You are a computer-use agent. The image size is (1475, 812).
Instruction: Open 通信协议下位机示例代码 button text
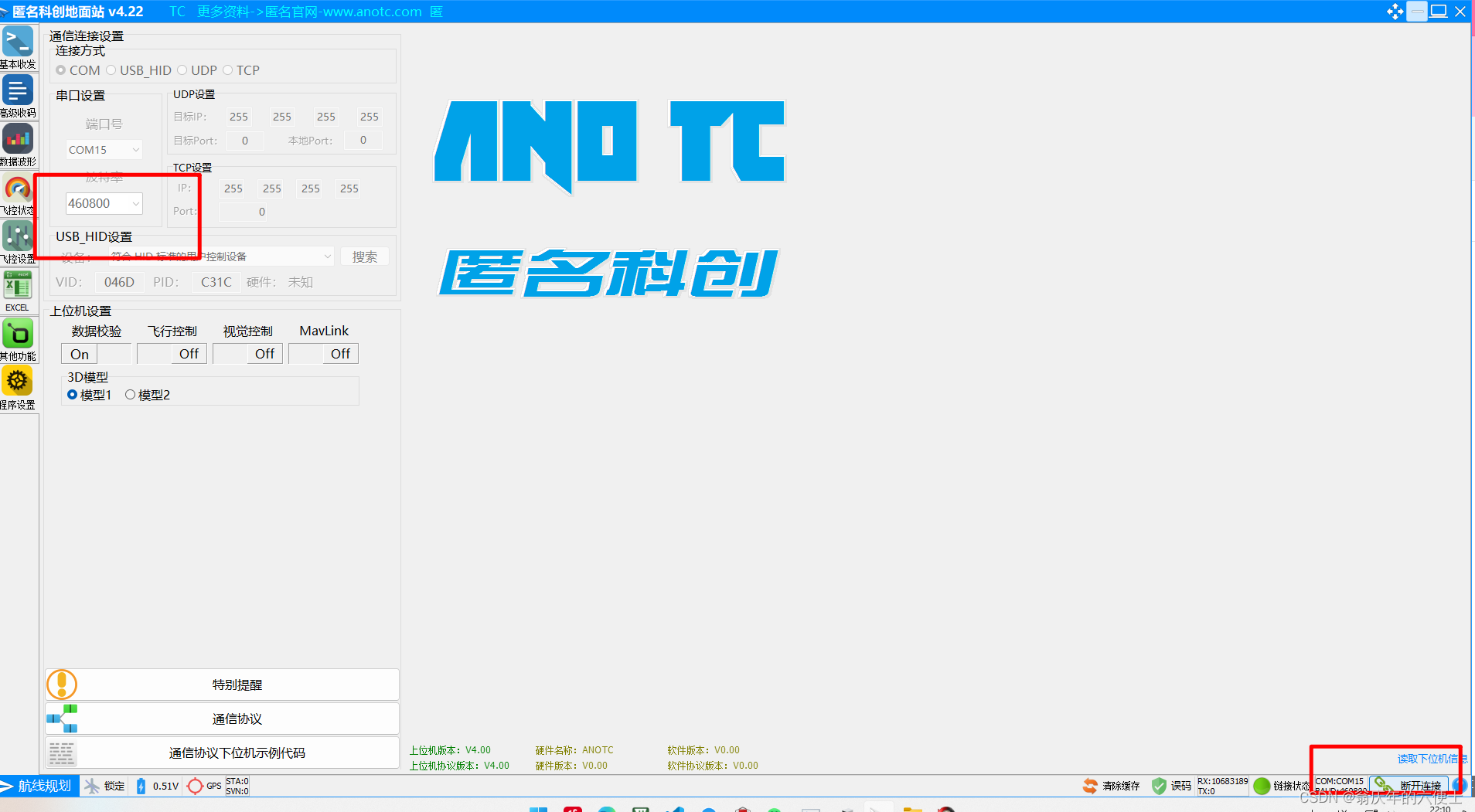pyautogui.click(x=237, y=753)
